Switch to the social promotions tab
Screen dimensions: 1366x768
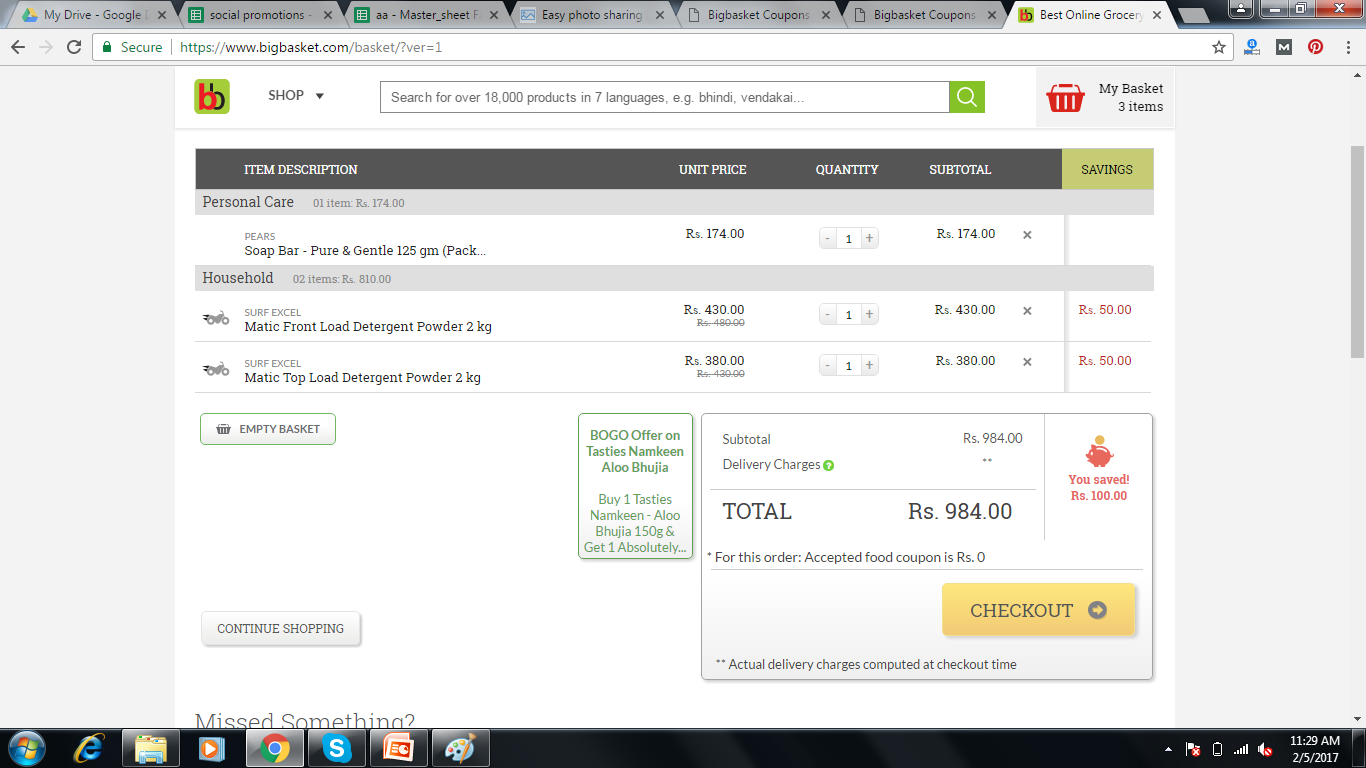coord(258,15)
